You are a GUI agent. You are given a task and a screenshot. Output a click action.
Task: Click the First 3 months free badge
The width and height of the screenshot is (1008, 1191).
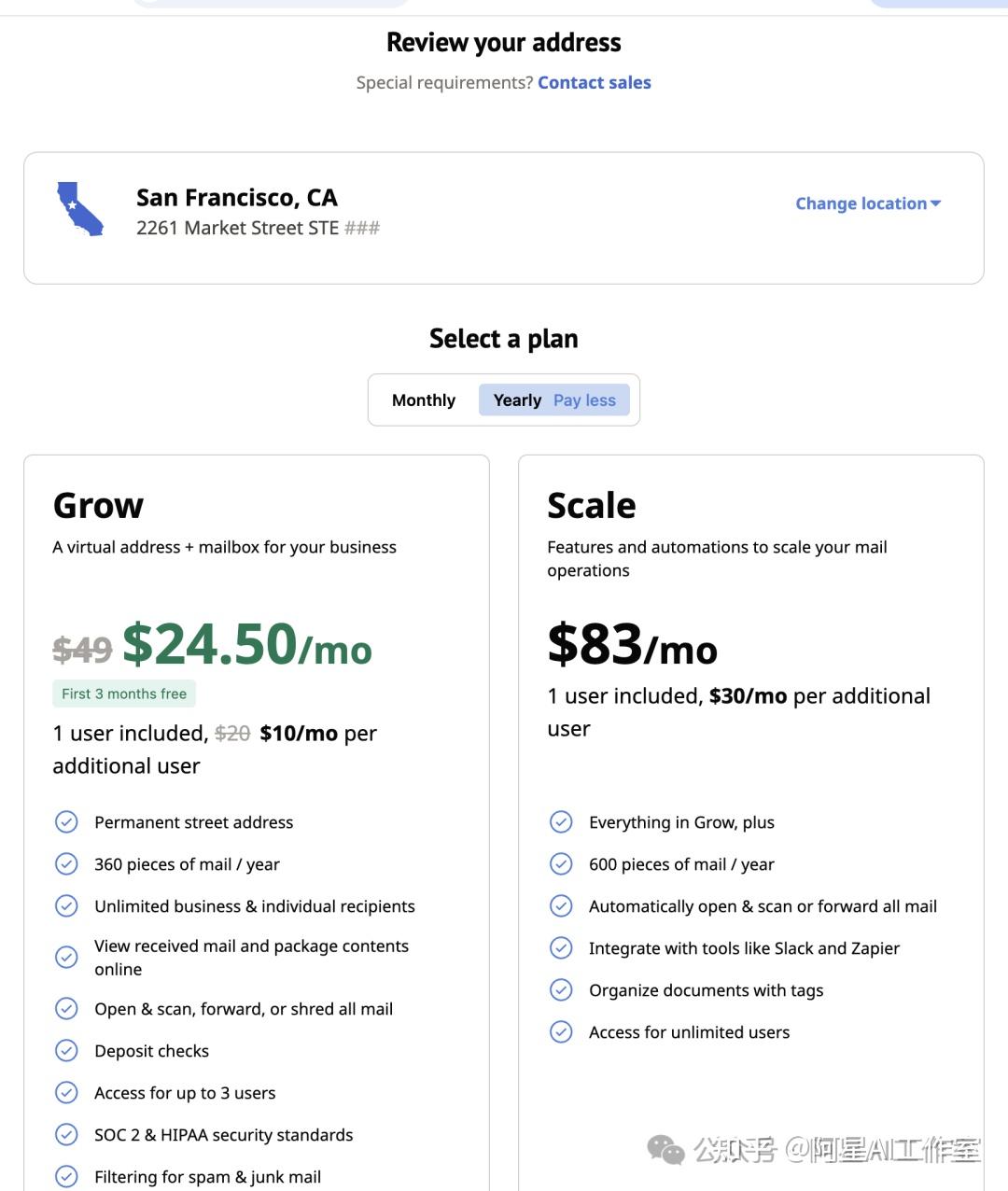124,694
